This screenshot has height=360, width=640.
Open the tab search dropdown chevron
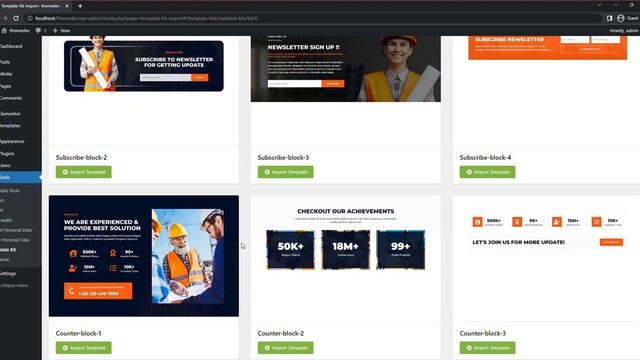(x=599, y=5)
